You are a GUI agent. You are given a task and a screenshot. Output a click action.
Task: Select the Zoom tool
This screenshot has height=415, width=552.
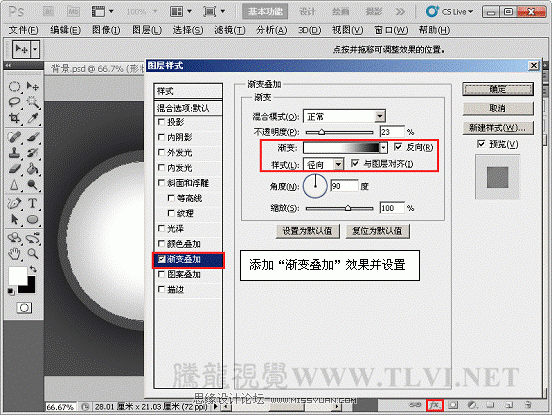33,253
